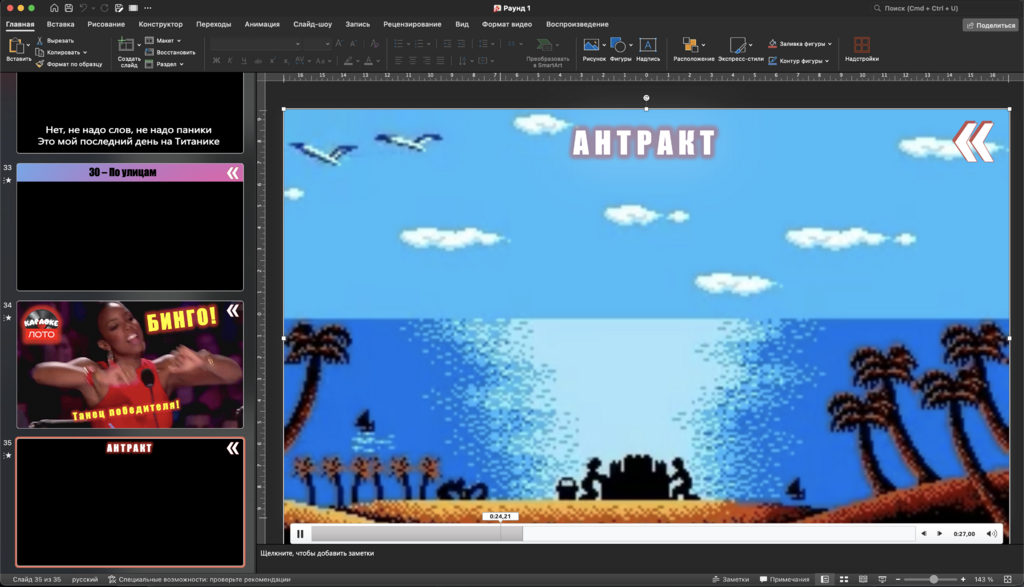Select normal view in status bar
The height and width of the screenshot is (587, 1024).
click(825, 579)
